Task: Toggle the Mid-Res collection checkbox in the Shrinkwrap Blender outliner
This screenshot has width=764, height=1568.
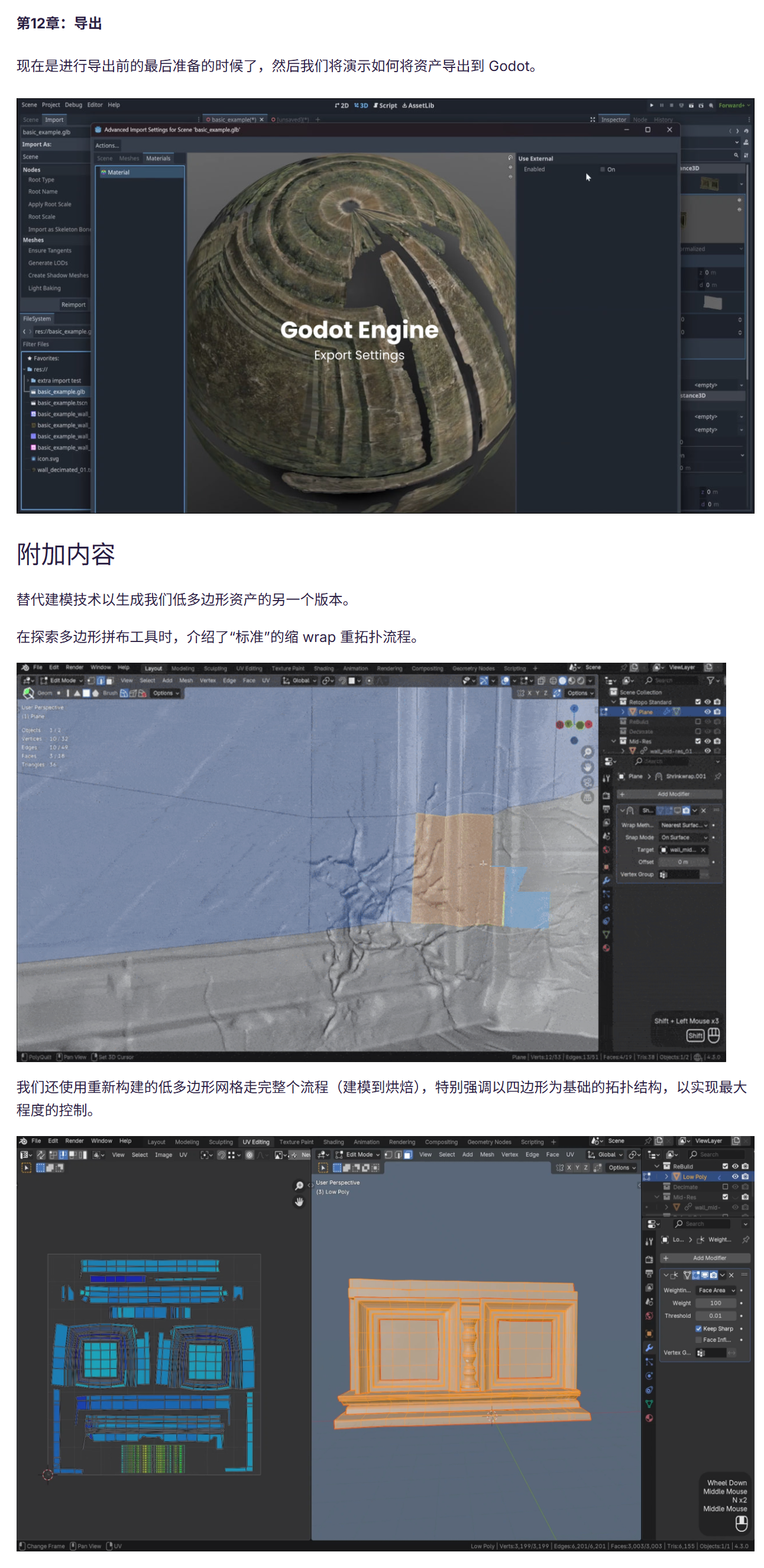Action: [x=698, y=741]
